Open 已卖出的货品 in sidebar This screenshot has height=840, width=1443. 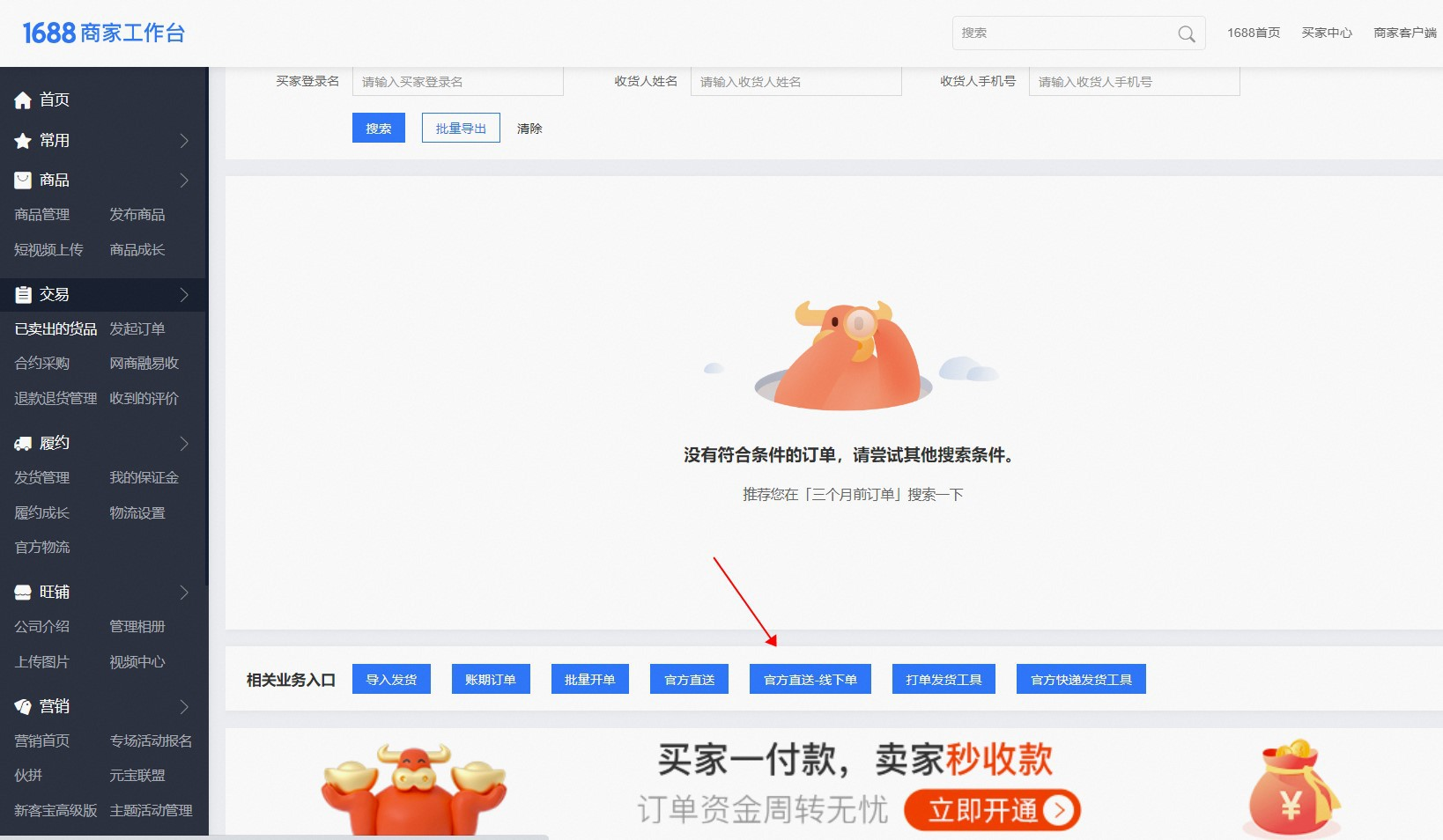(x=55, y=329)
